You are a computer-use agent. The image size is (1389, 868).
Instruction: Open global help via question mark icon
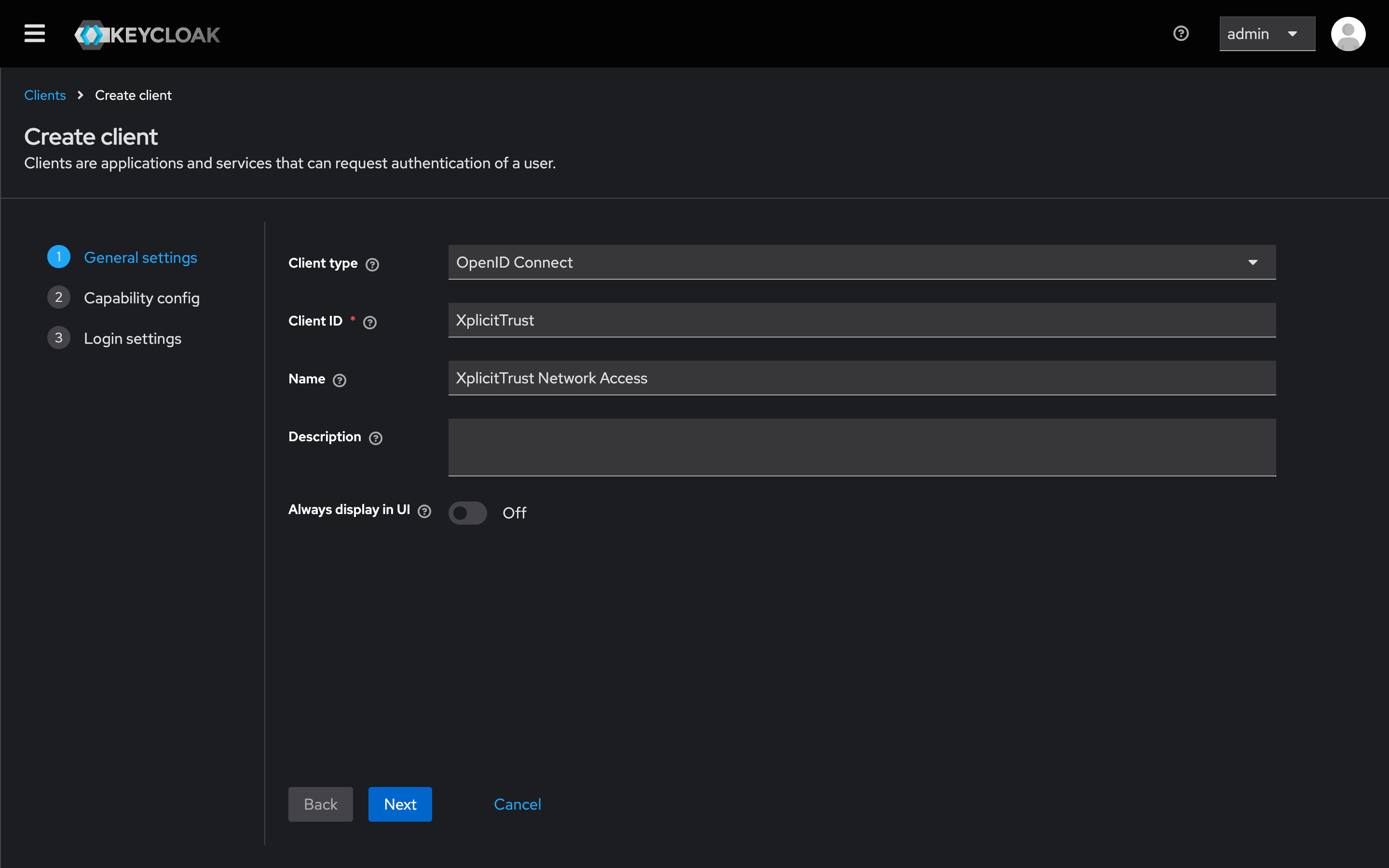pyautogui.click(x=1181, y=34)
